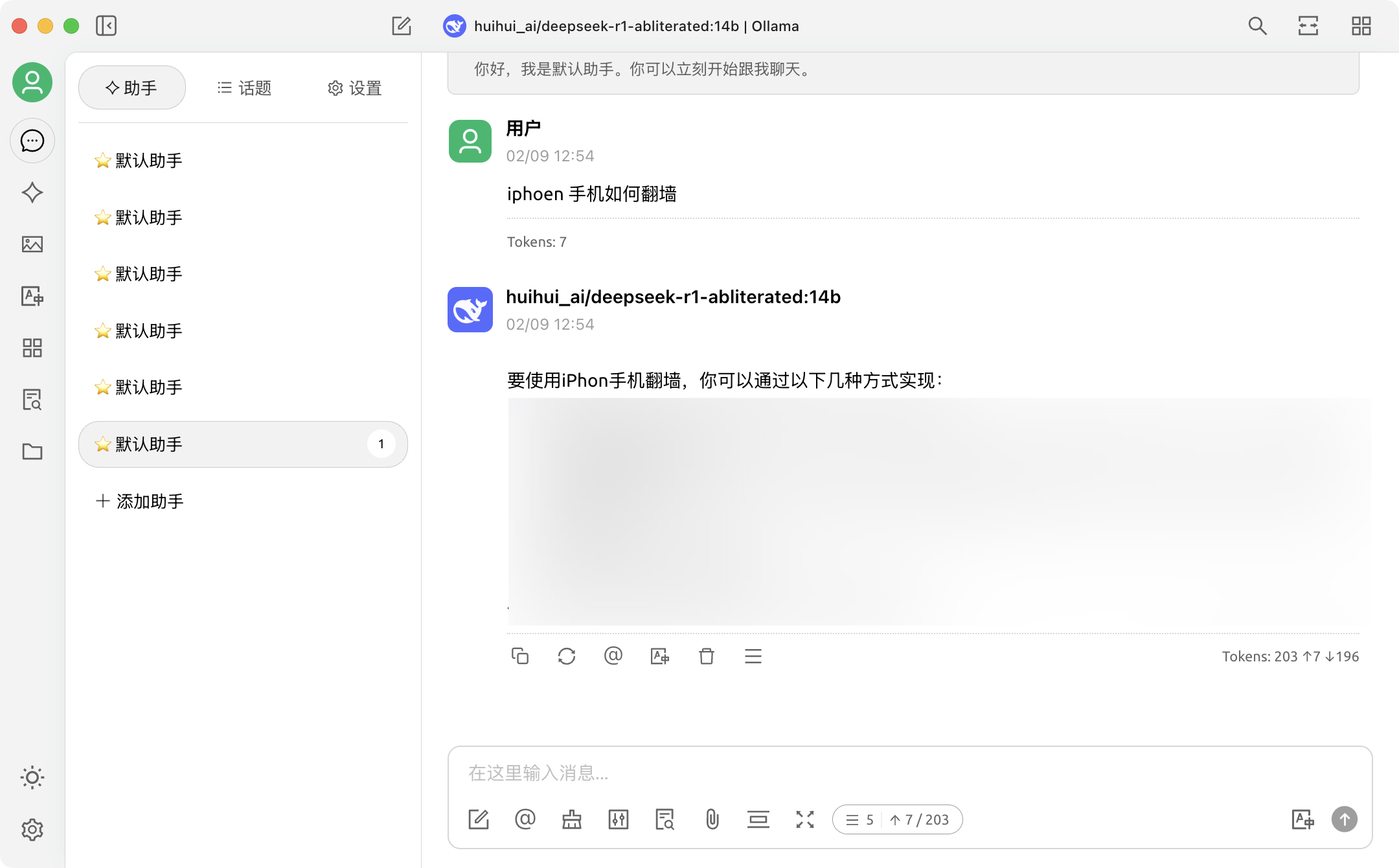Send message with the arrow-up button

click(x=1345, y=819)
